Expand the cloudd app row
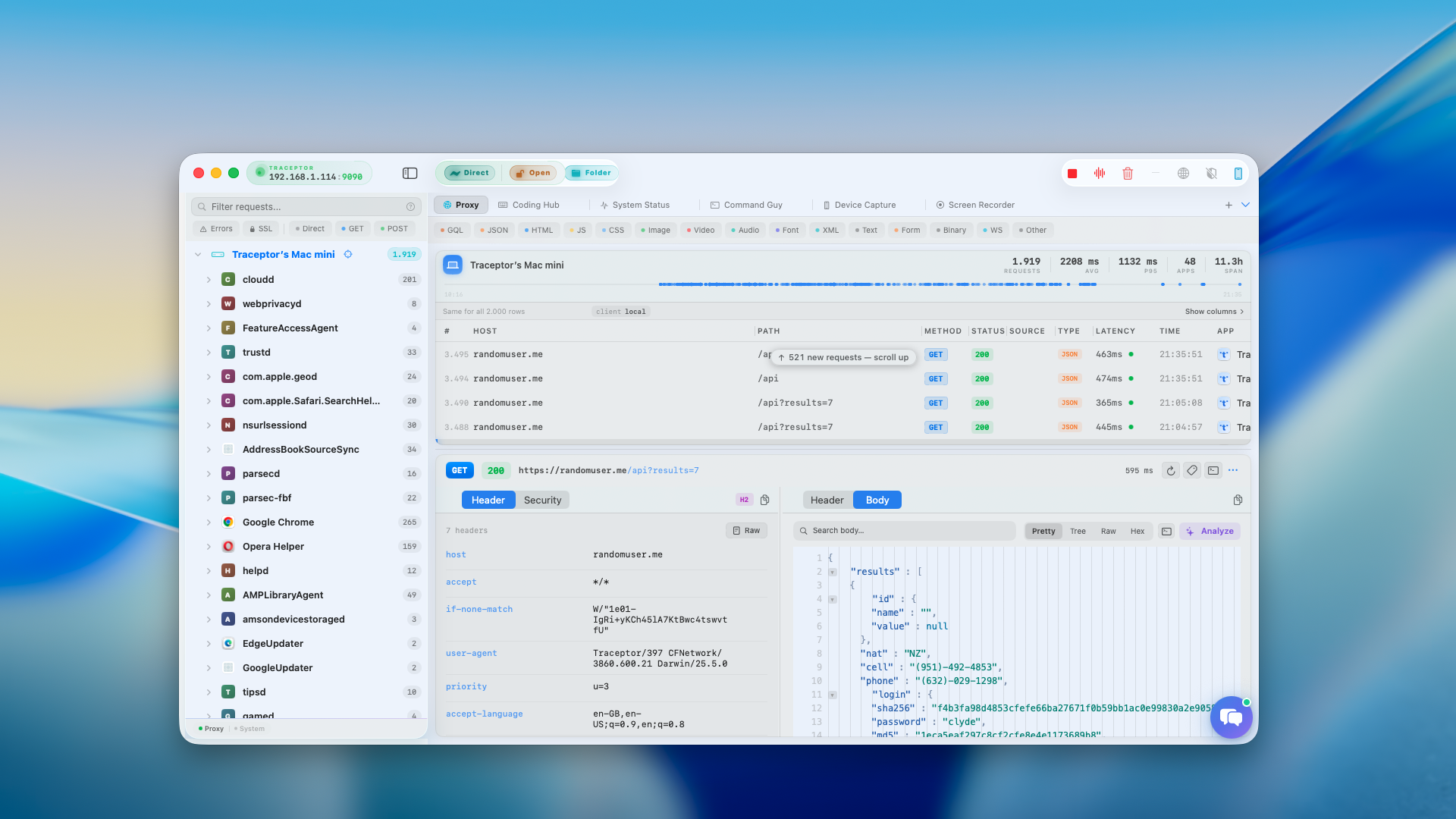 (x=209, y=280)
